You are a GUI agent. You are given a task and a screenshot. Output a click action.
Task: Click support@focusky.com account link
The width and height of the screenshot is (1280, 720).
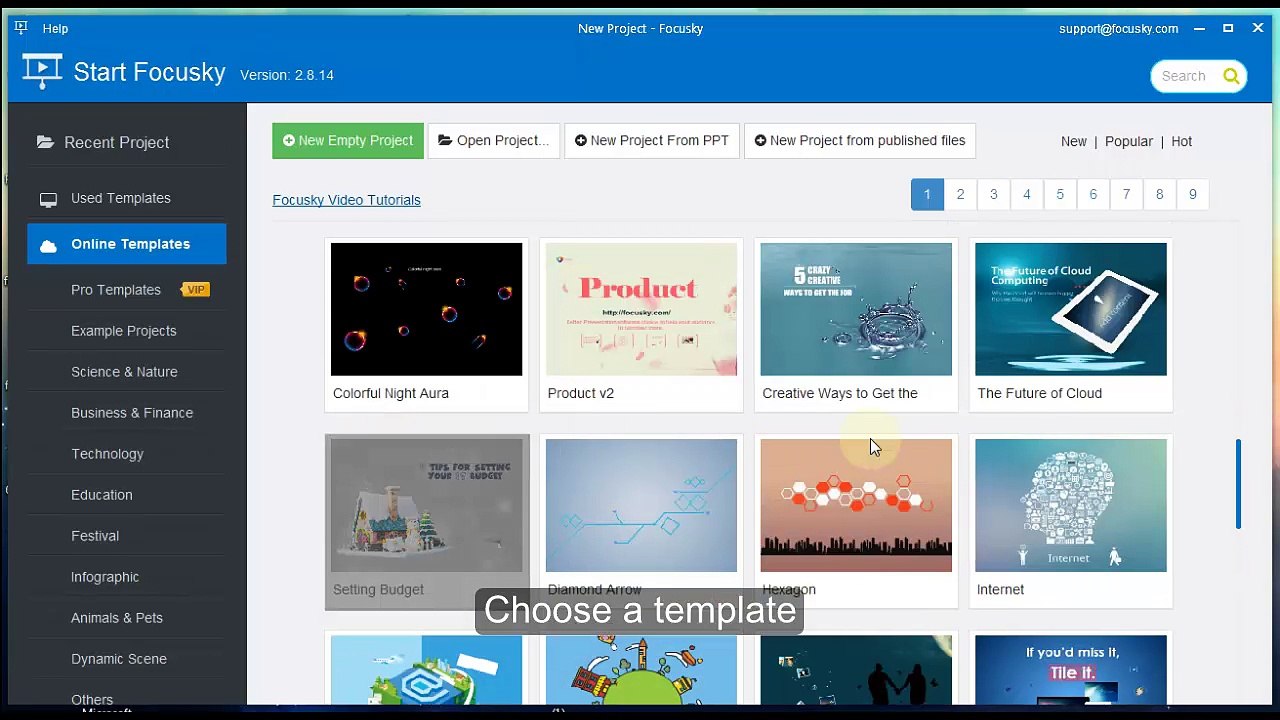[1118, 29]
